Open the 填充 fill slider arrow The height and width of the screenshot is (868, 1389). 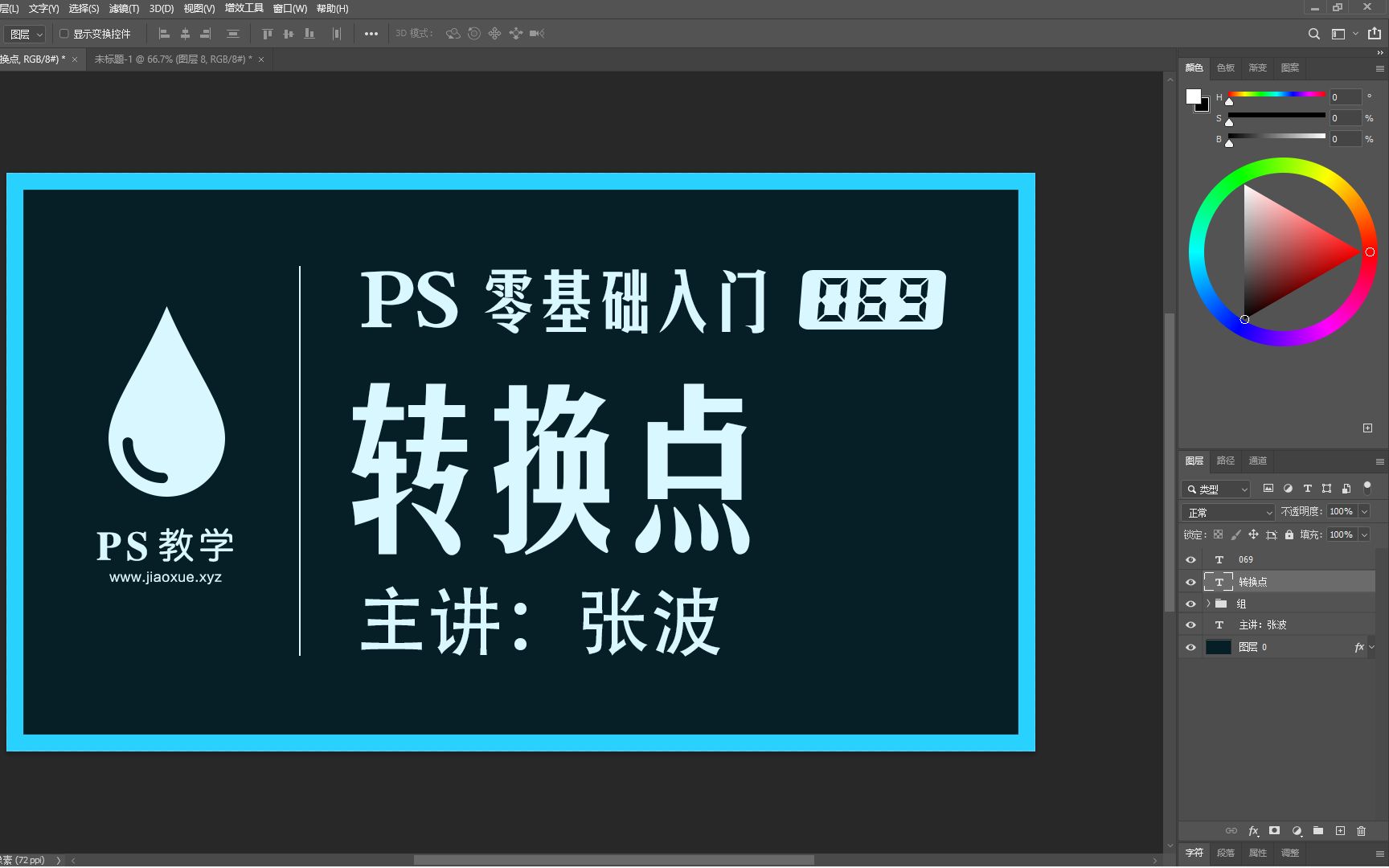tap(1364, 534)
